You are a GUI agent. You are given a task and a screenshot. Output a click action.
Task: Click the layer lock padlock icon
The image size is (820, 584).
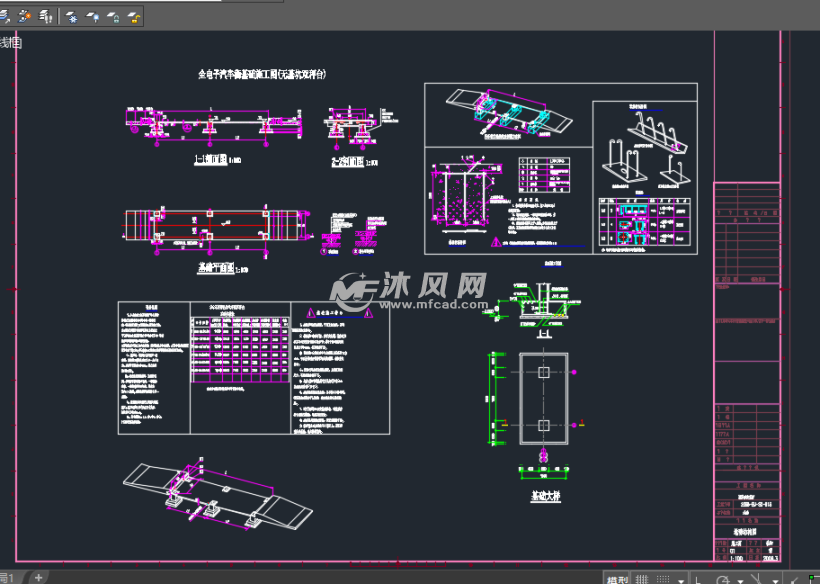(113, 16)
